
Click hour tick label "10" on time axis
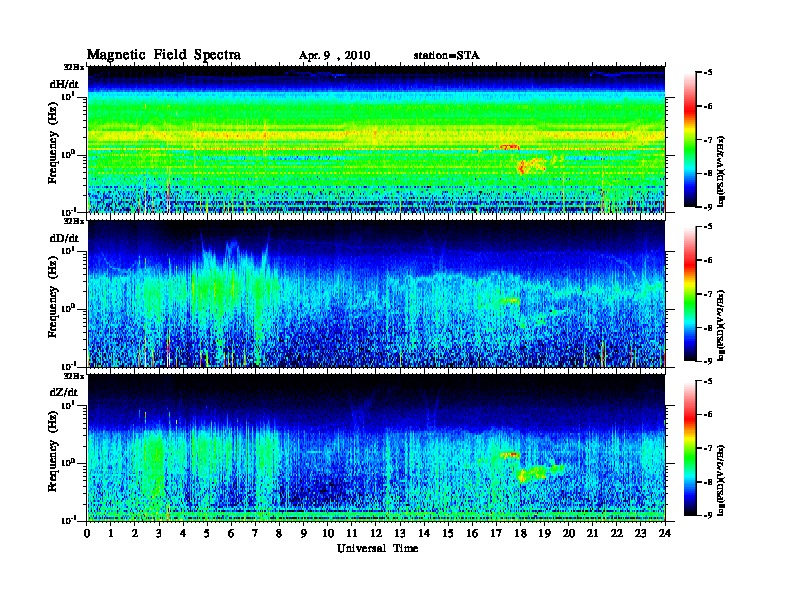328,534
